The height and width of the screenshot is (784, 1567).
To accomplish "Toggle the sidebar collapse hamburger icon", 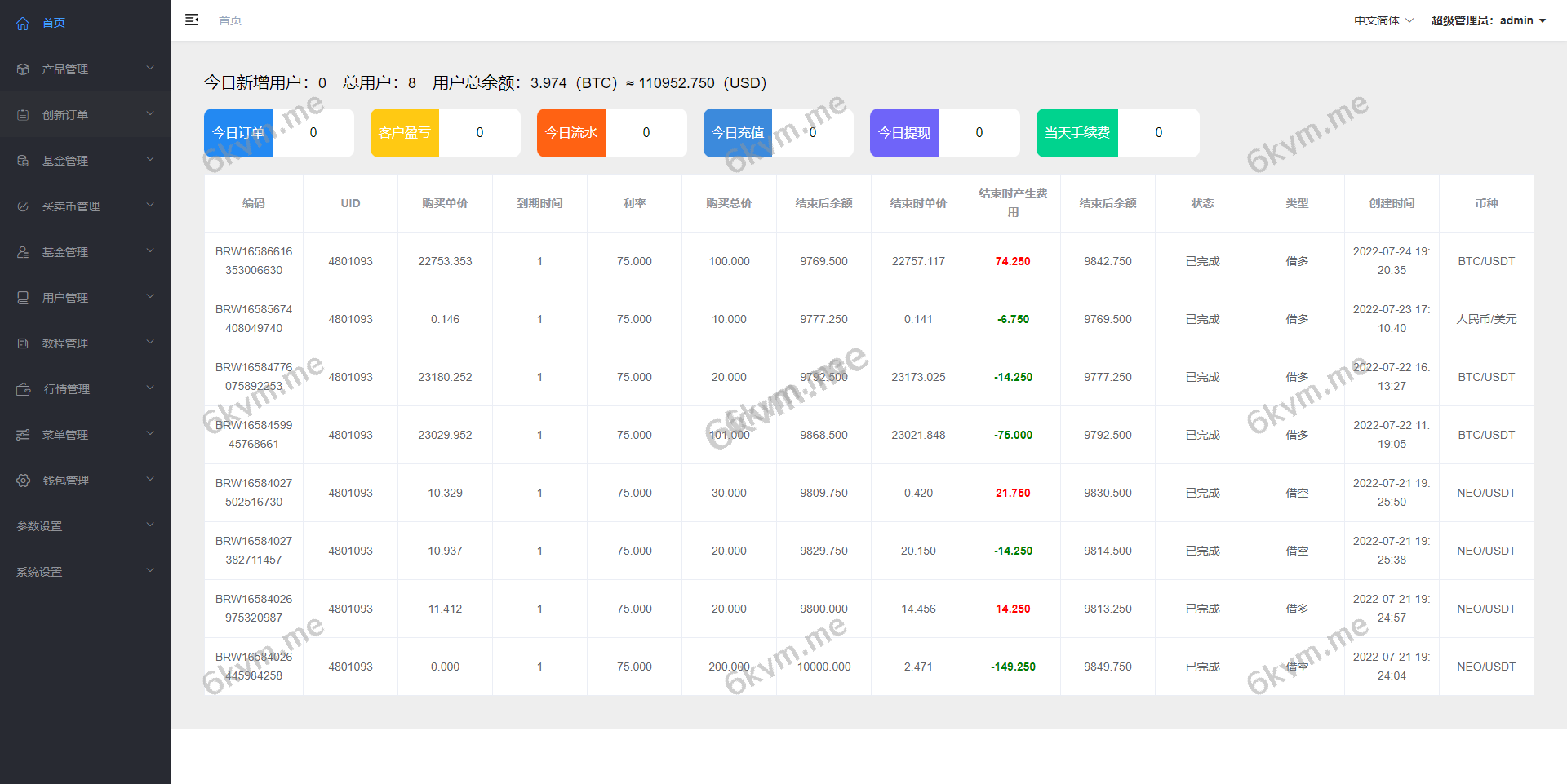I will 192,20.
